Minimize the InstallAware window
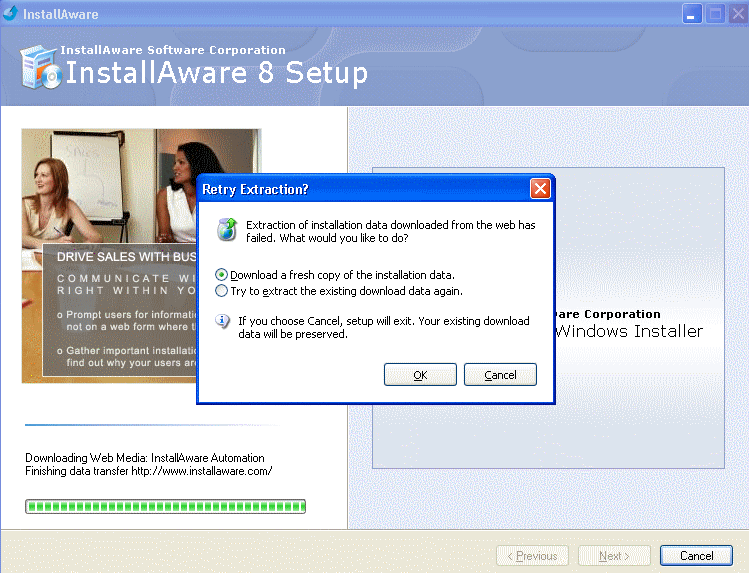The image size is (749, 573). [x=692, y=14]
